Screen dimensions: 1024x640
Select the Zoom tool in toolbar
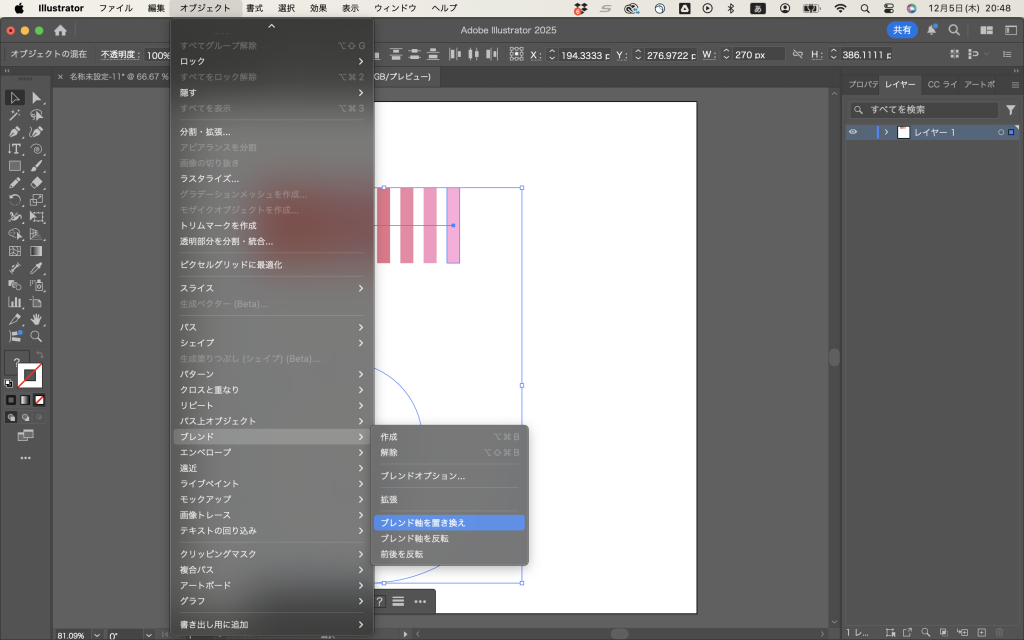coord(37,337)
